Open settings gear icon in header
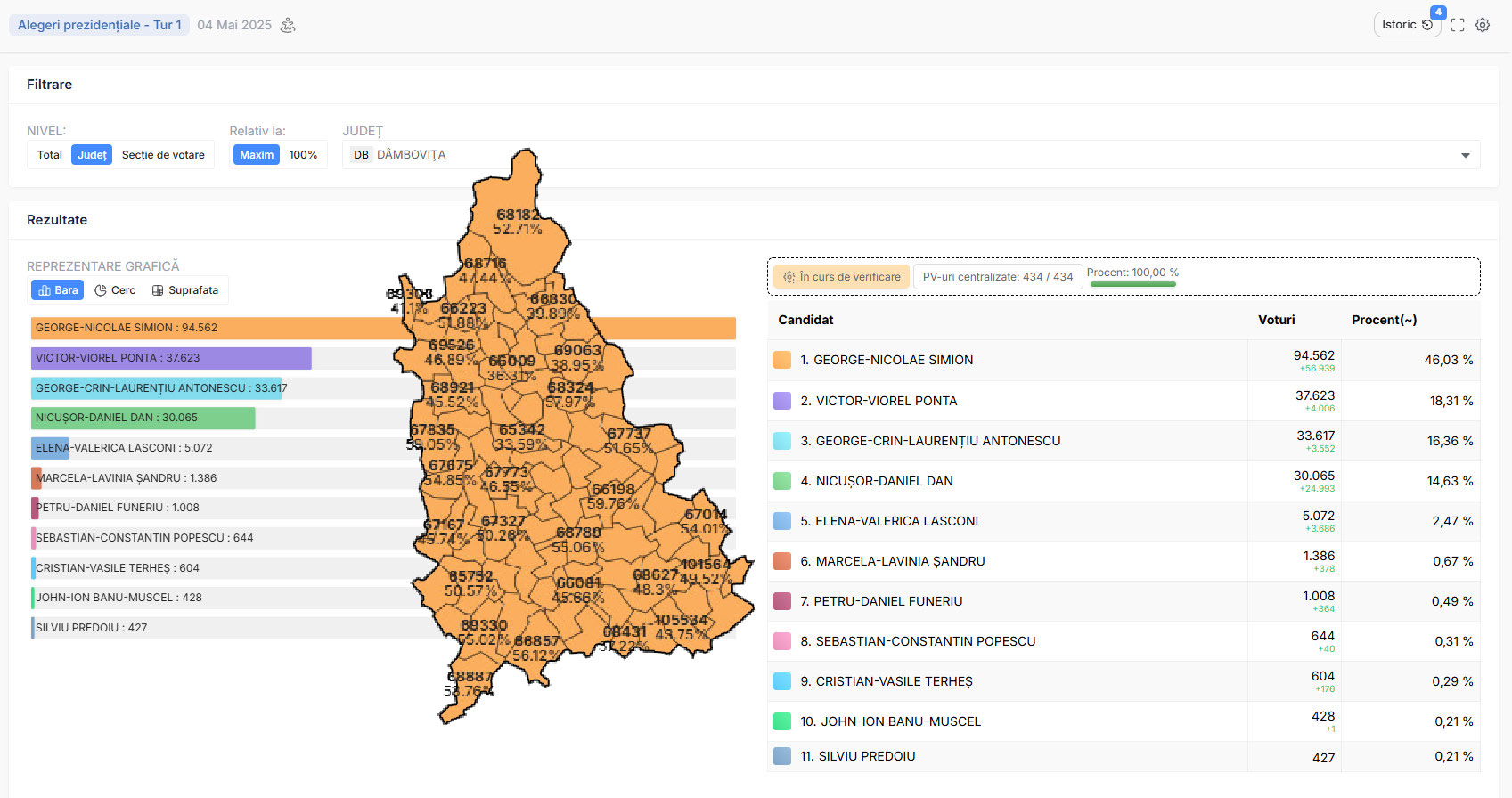Screen dimensions: 1512x798 click(x=1483, y=25)
